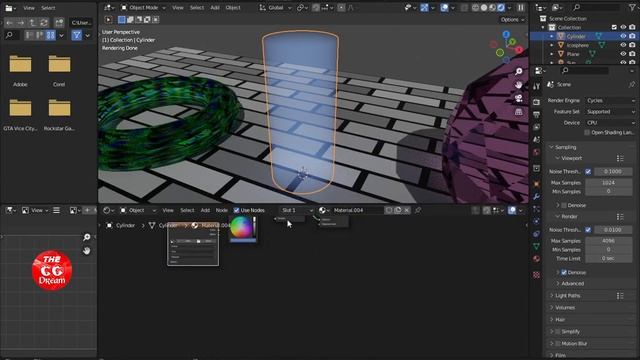Toggle the viewport overlays button
Screen dimensions: 640x360
point(444,8)
